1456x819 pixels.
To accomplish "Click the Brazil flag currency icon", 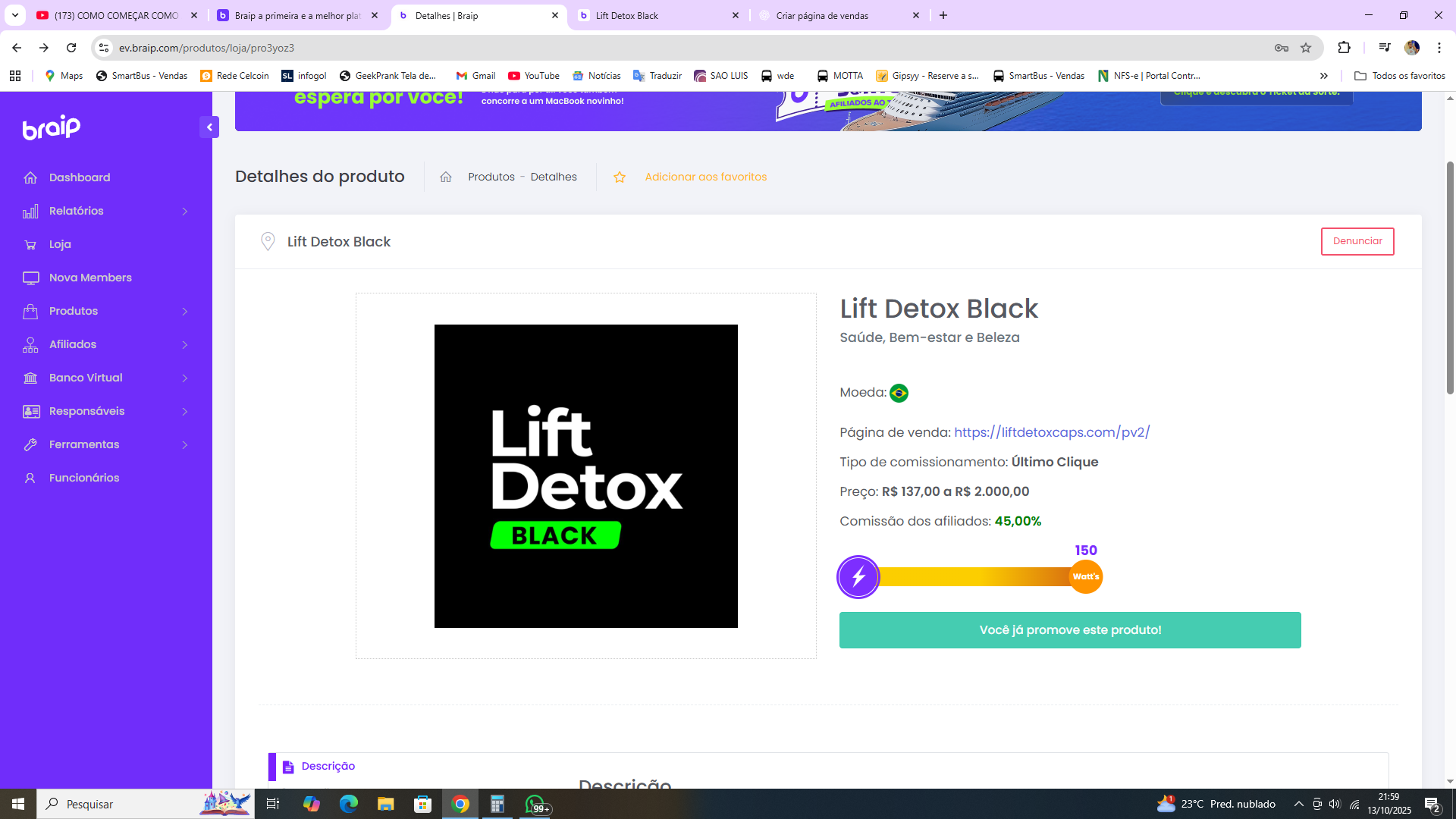I will coord(899,393).
